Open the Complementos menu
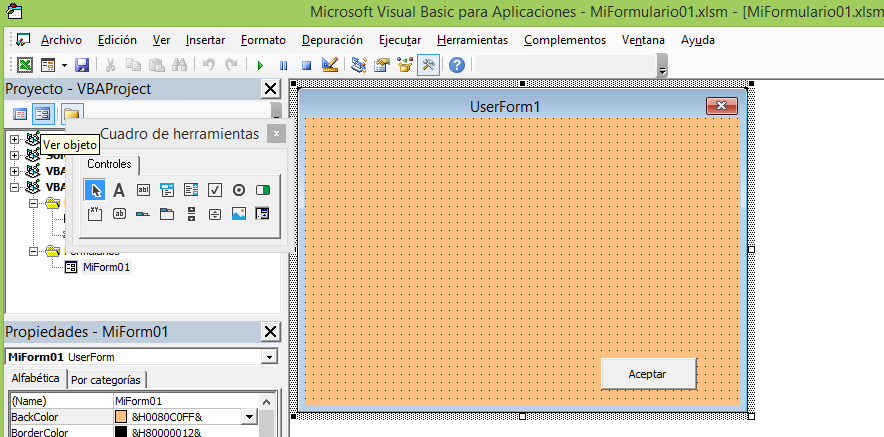The height and width of the screenshot is (437, 884). 565,40
